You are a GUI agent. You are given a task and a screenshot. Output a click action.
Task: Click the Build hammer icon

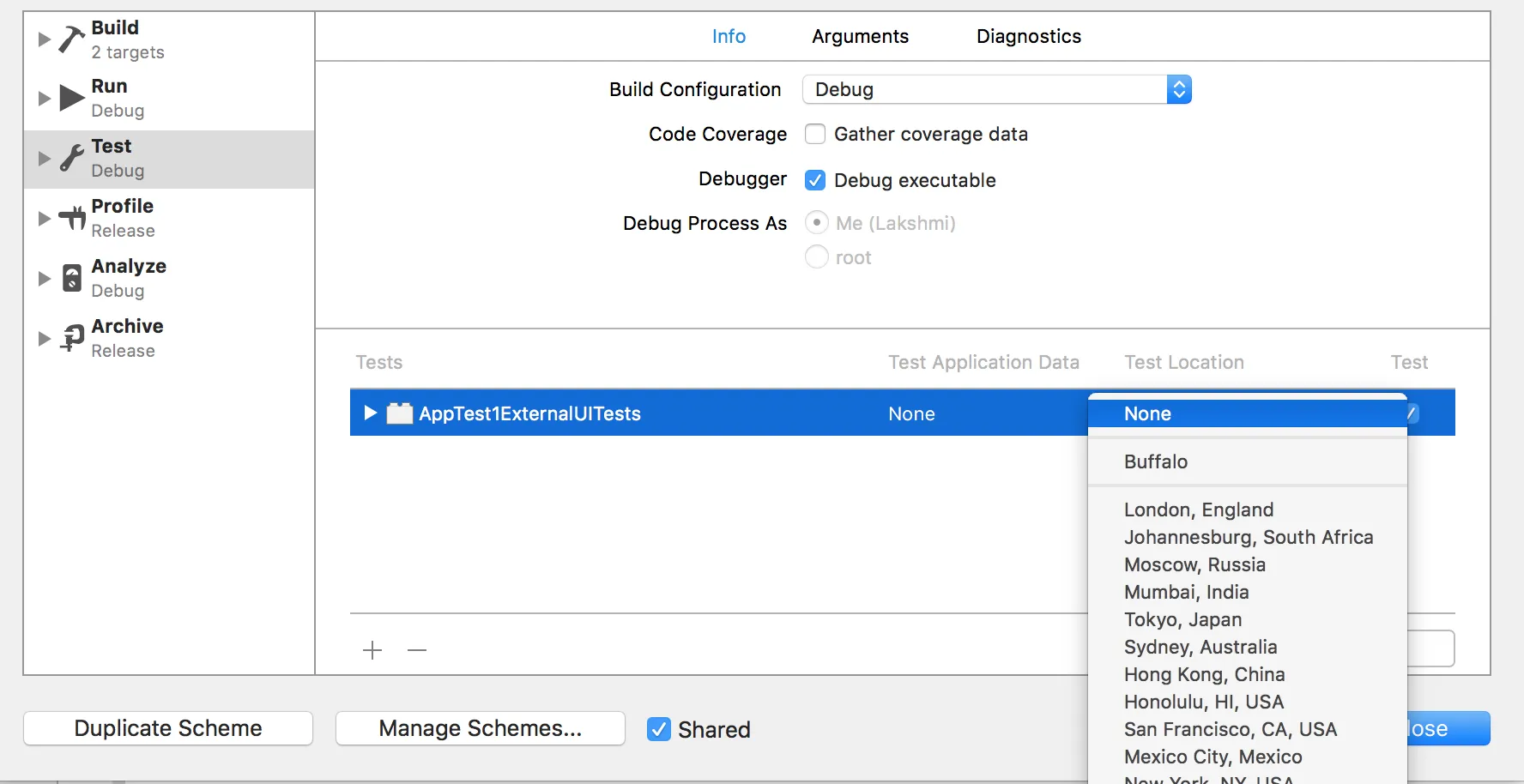click(71, 39)
